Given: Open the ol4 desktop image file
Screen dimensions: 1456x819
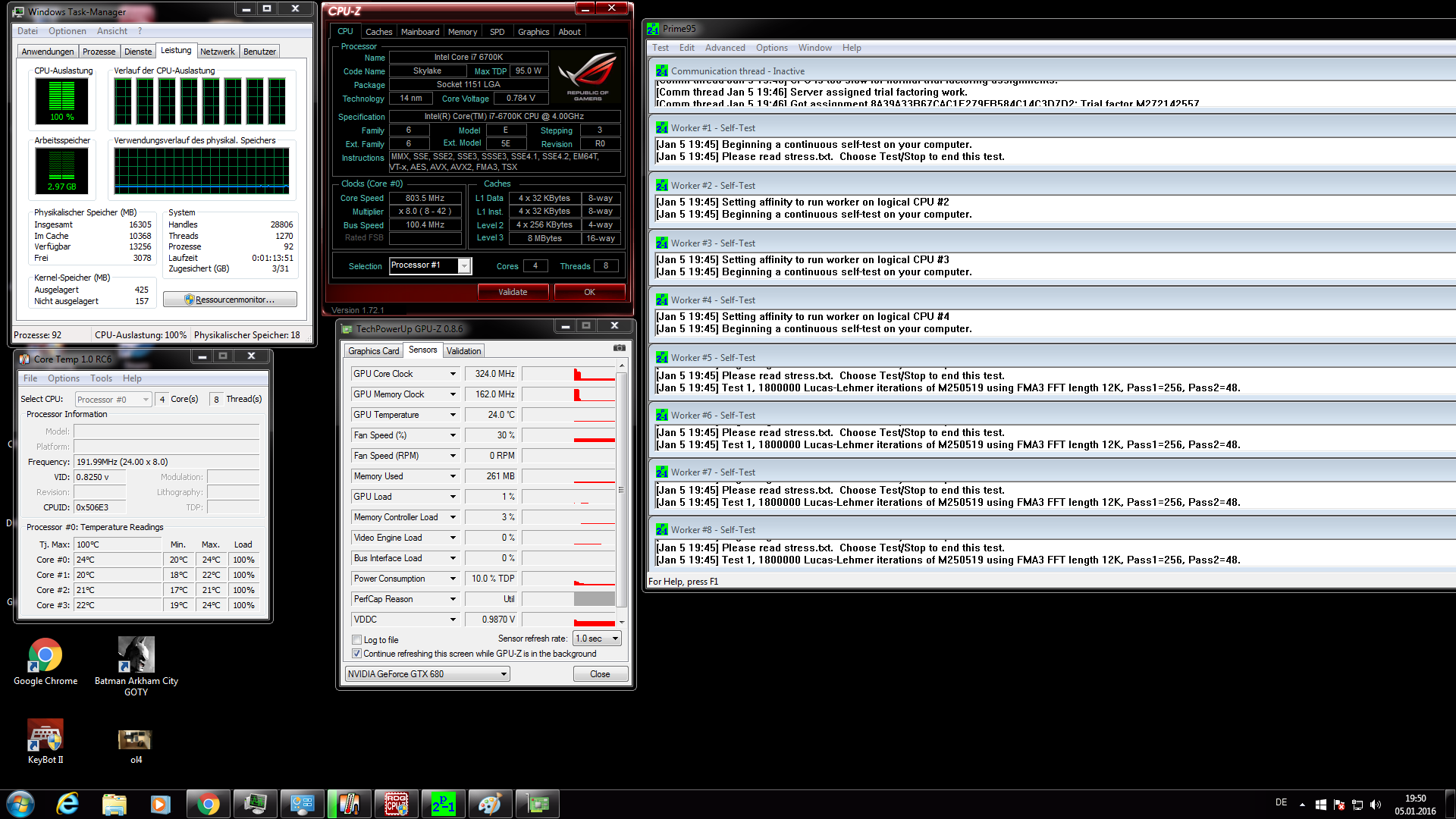Looking at the screenshot, I should (x=136, y=739).
